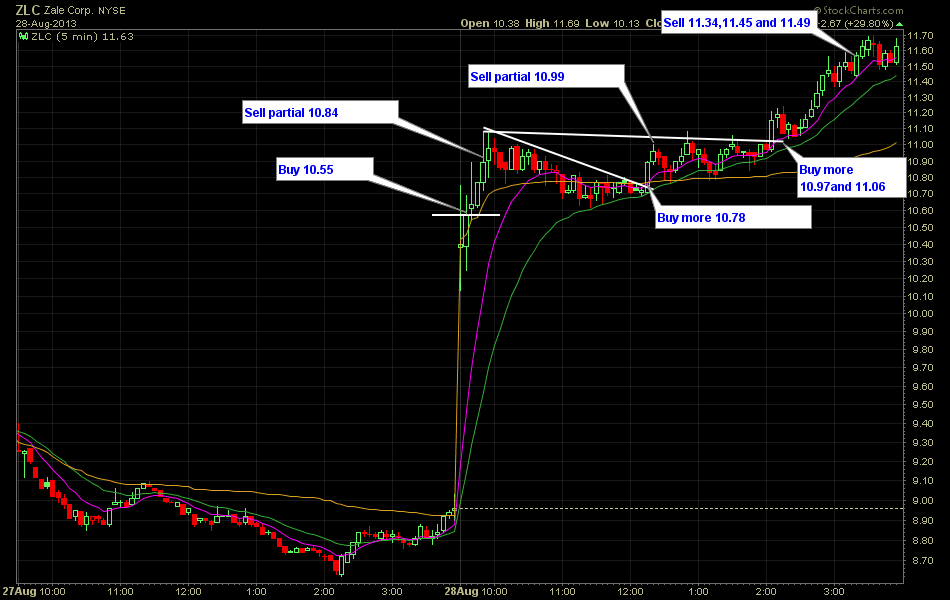Click the 27Aug 10:00 time axis label
Viewport: 950px width, 600px height.
pyautogui.click(x=34, y=592)
